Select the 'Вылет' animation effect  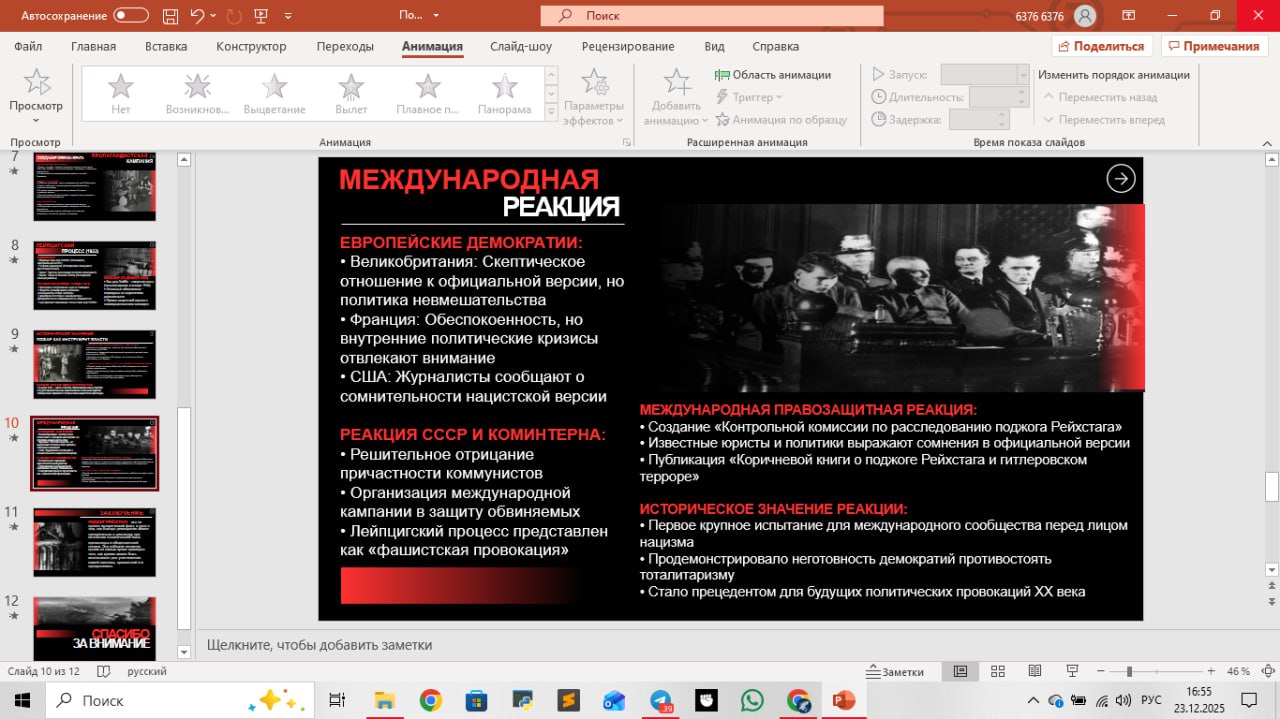tap(351, 93)
